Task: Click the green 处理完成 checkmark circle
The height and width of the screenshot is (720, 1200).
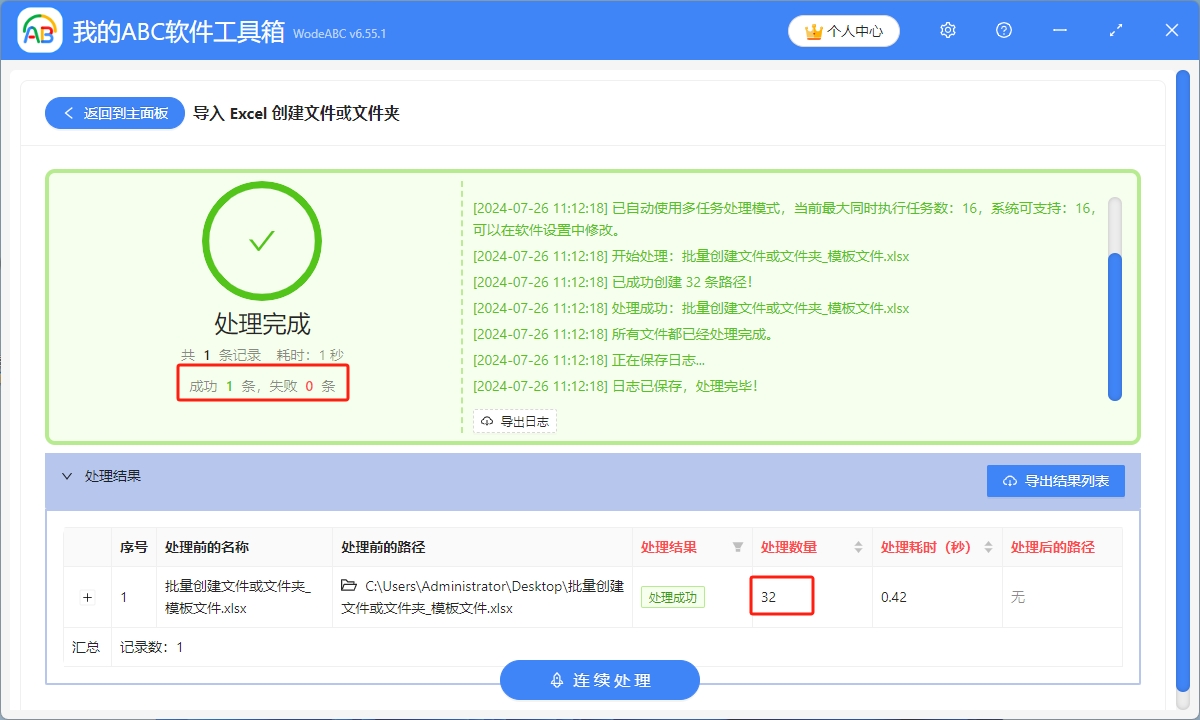Action: click(262, 240)
